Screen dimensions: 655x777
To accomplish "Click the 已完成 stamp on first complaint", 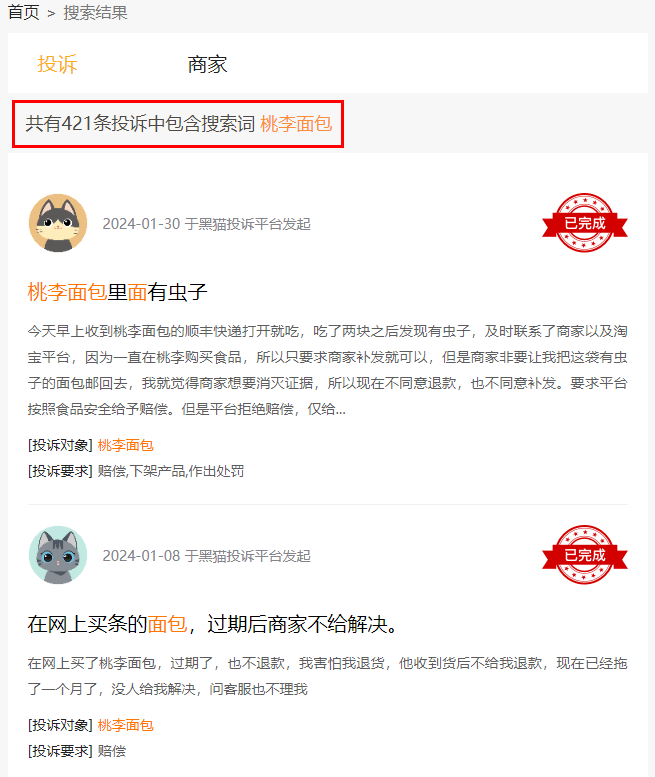I will pyautogui.click(x=585, y=223).
